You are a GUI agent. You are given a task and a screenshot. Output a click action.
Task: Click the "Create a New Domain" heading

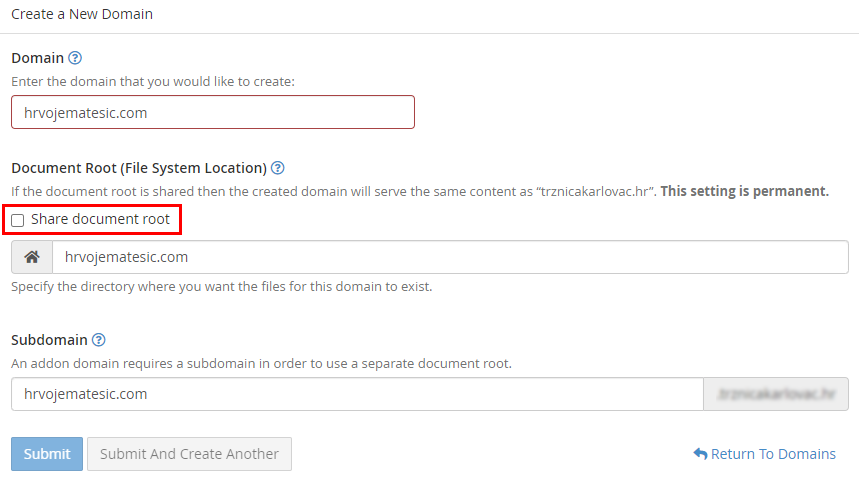[82, 15]
